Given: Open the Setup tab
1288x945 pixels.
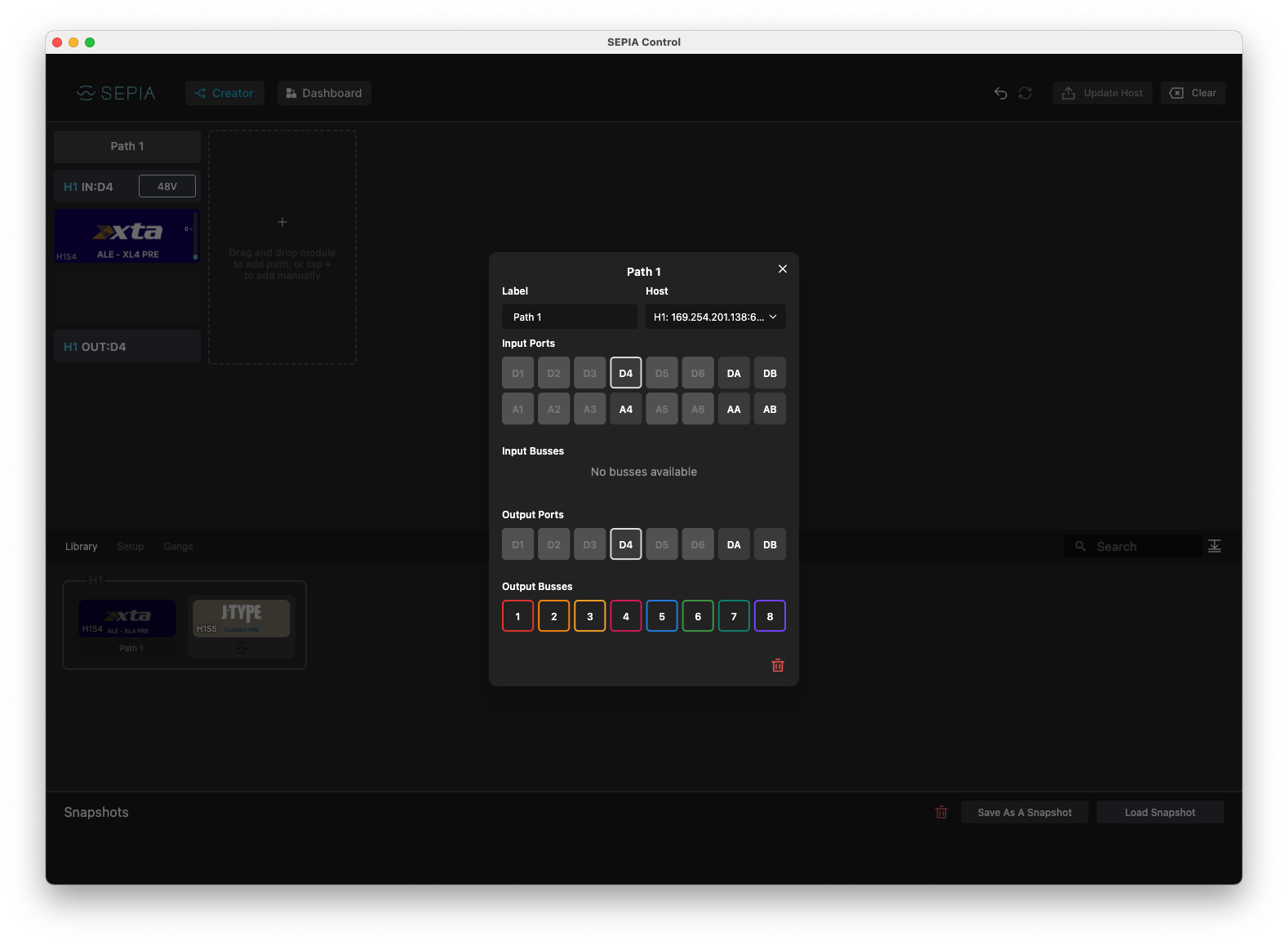Looking at the screenshot, I should pyautogui.click(x=130, y=546).
